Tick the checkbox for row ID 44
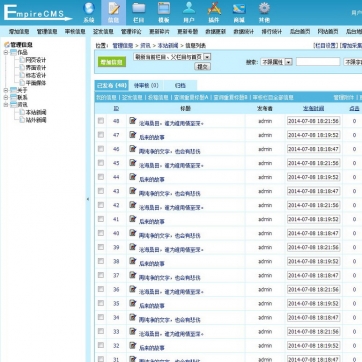Image resolution: width=362 pixels, height=362 pixels. tap(101, 177)
